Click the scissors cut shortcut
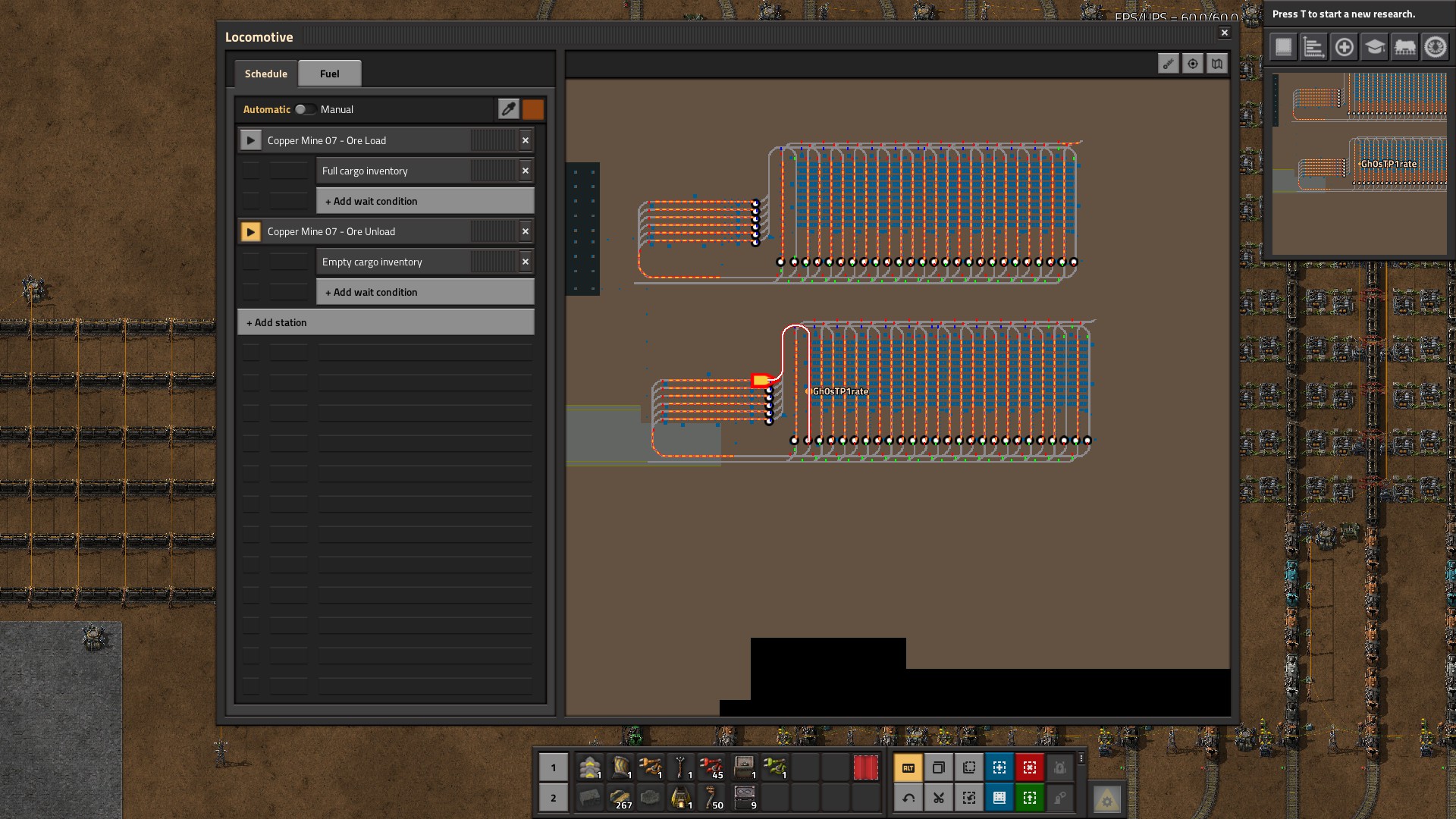 tap(938, 798)
